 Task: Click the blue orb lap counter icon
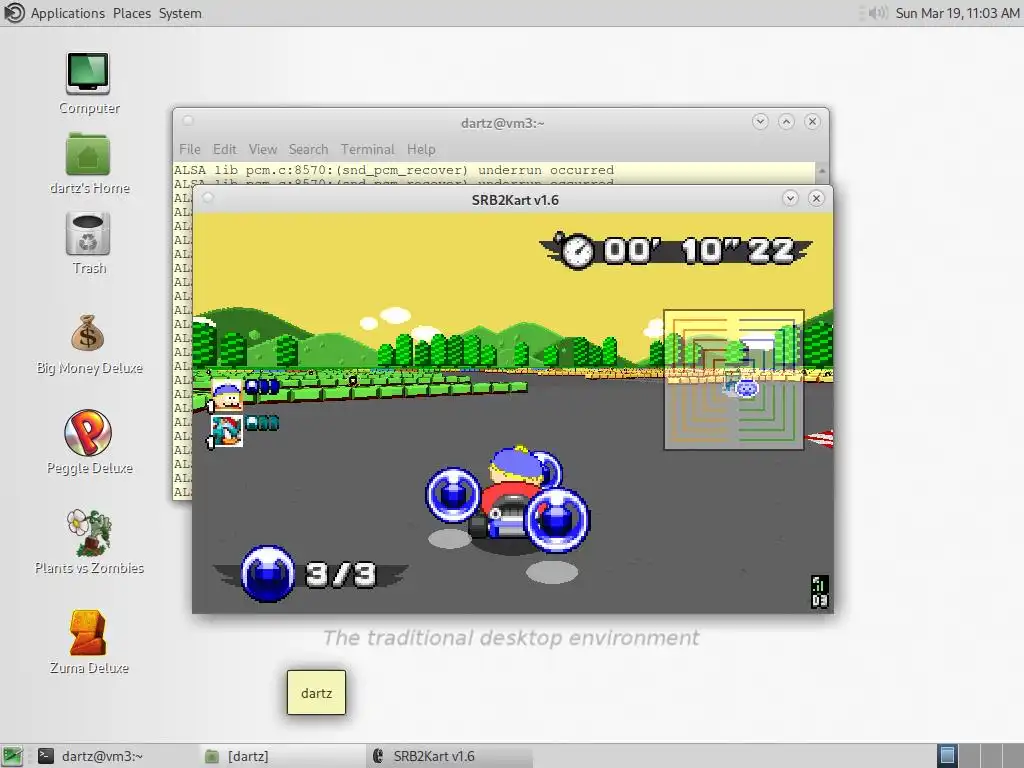click(268, 573)
